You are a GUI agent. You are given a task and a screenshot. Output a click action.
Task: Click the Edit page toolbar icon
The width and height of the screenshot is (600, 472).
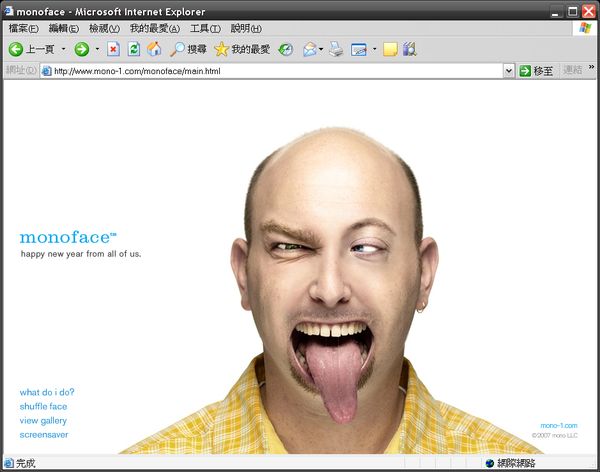tap(359, 49)
